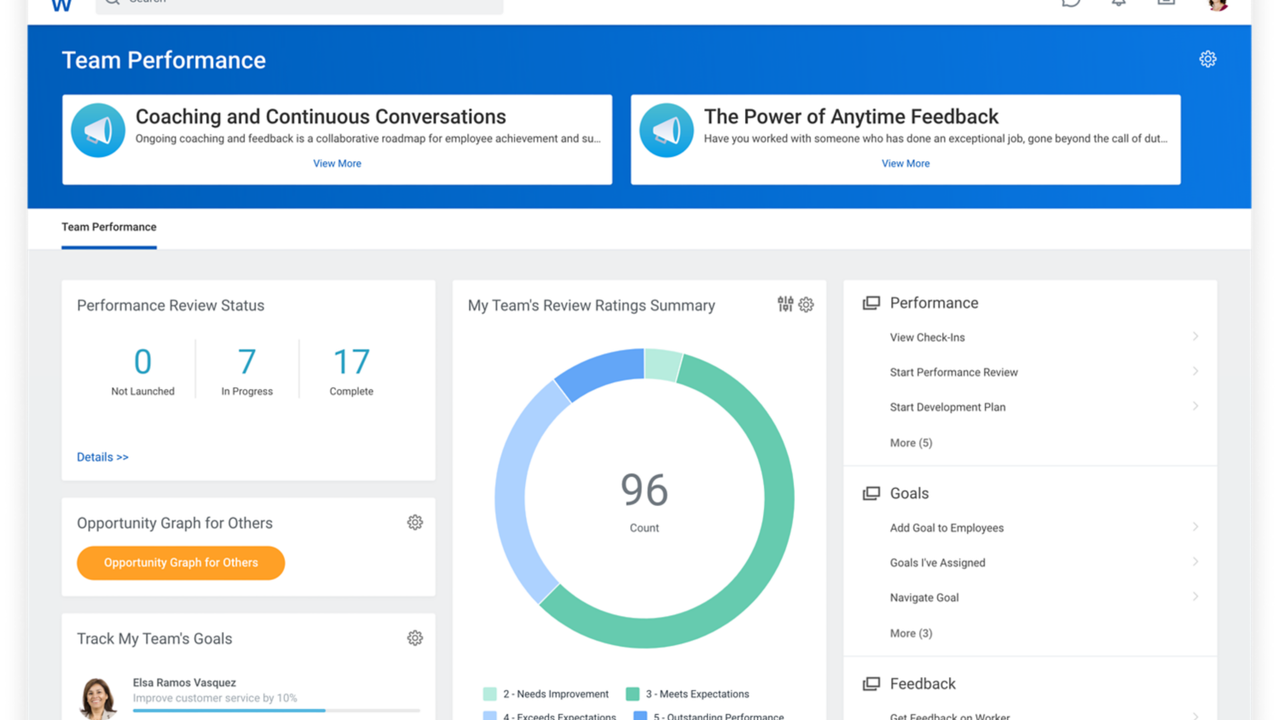Open settings gear for Track My Team's Goals
This screenshot has height=720, width=1279.
pos(415,638)
